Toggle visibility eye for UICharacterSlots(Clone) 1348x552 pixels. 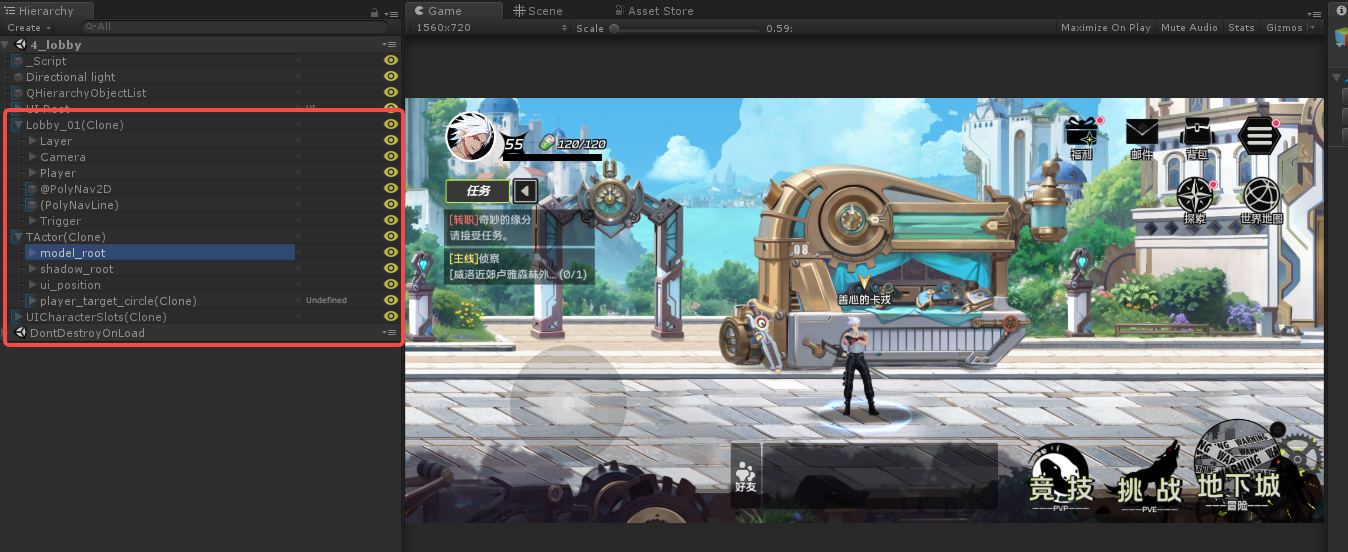coord(391,317)
